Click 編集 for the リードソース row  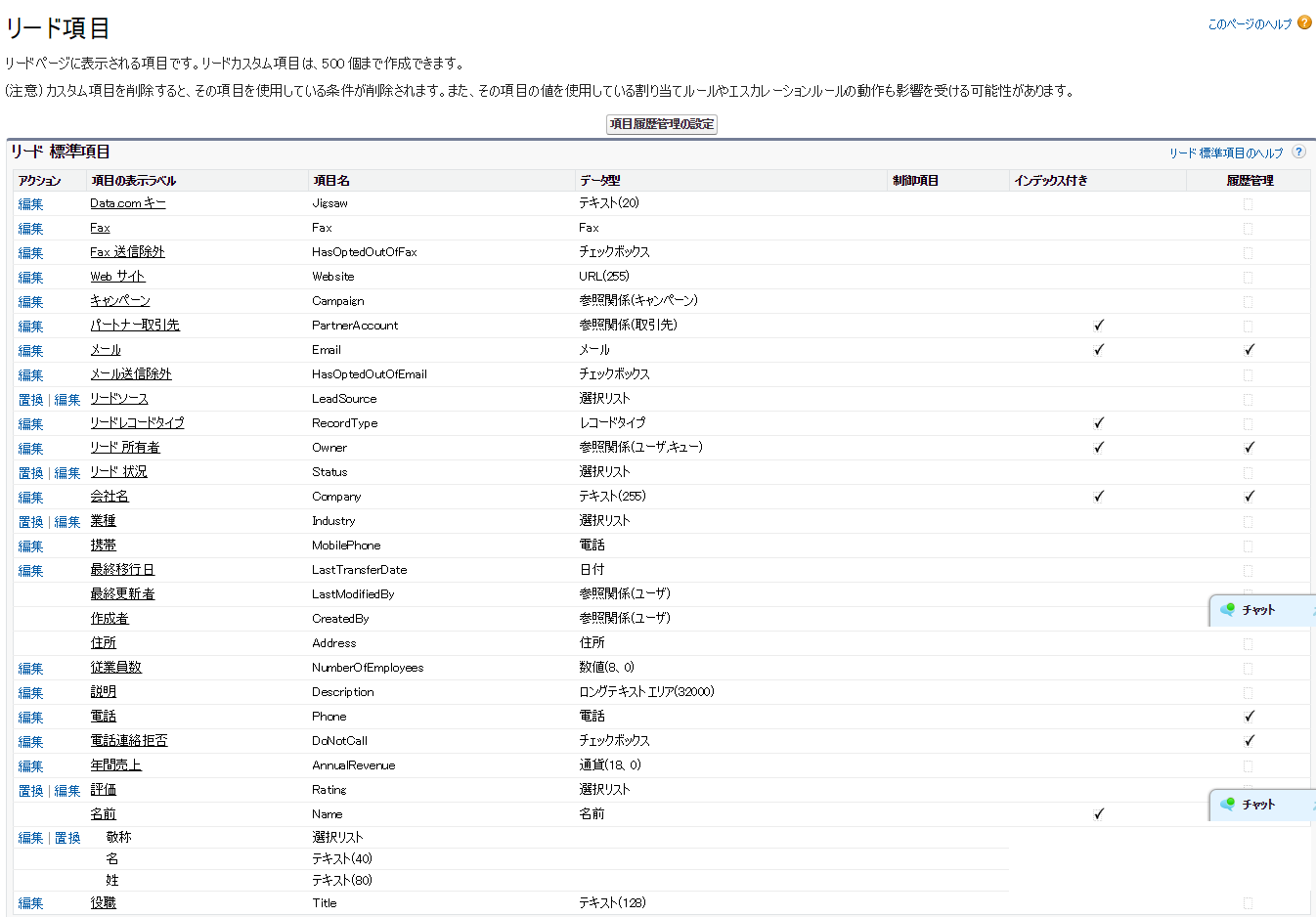pyautogui.click(x=67, y=400)
